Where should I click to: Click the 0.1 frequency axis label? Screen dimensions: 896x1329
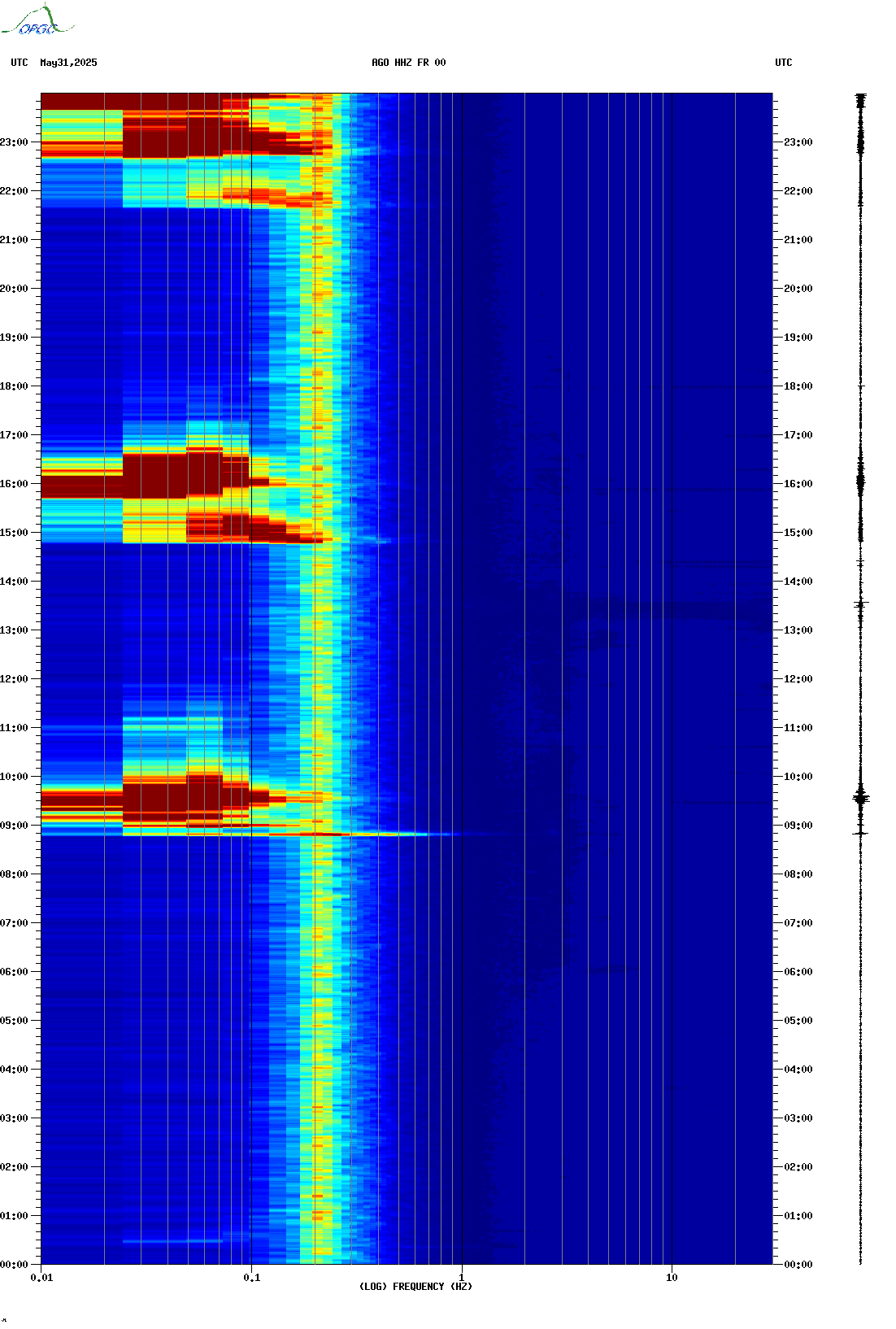pyautogui.click(x=252, y=1278)
